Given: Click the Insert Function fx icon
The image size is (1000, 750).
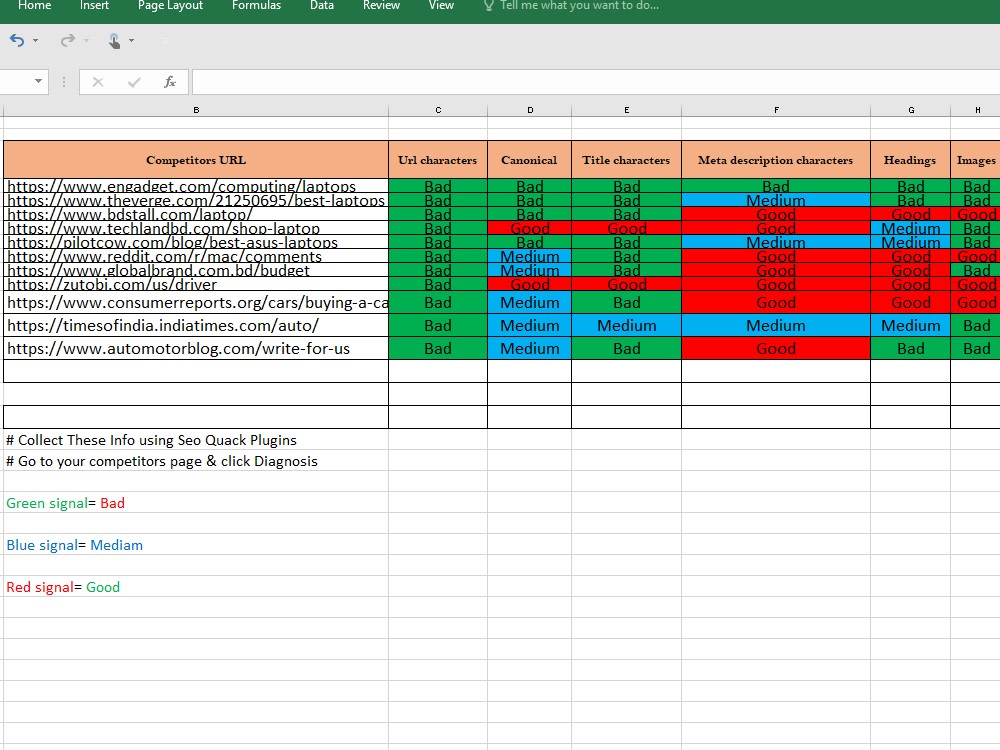Looking at the screenshot, I should [x=170, y=82].
